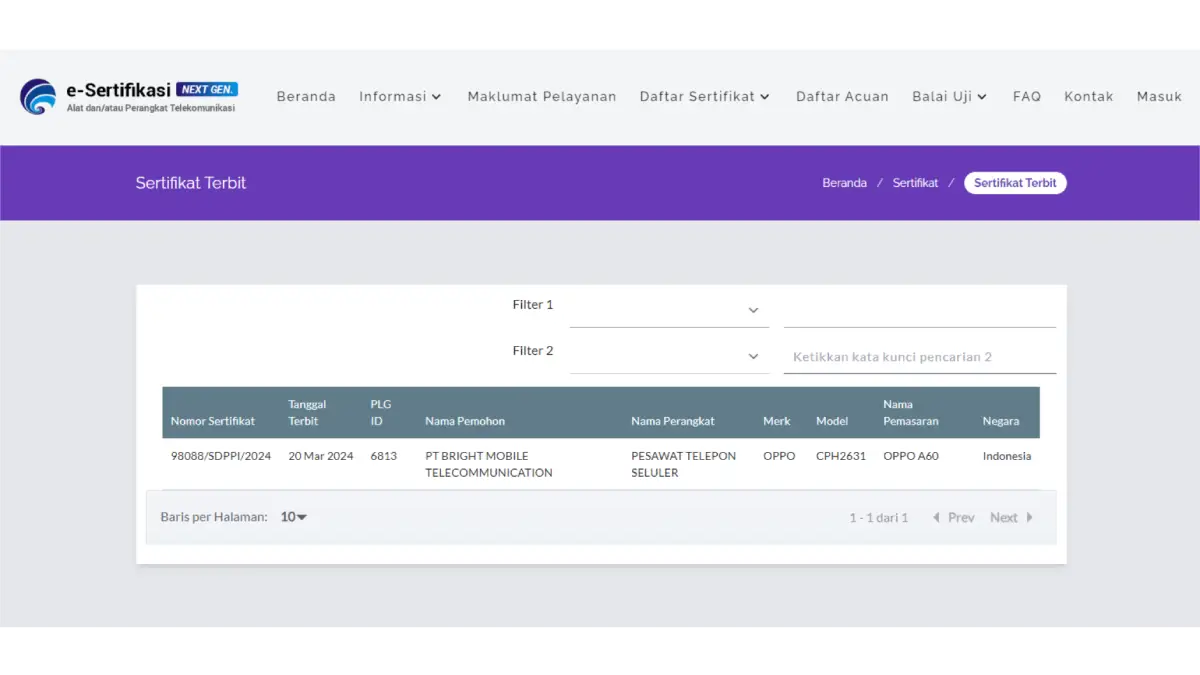Open the Kontak page
1200x675 pixels.
coord(1089,97)
